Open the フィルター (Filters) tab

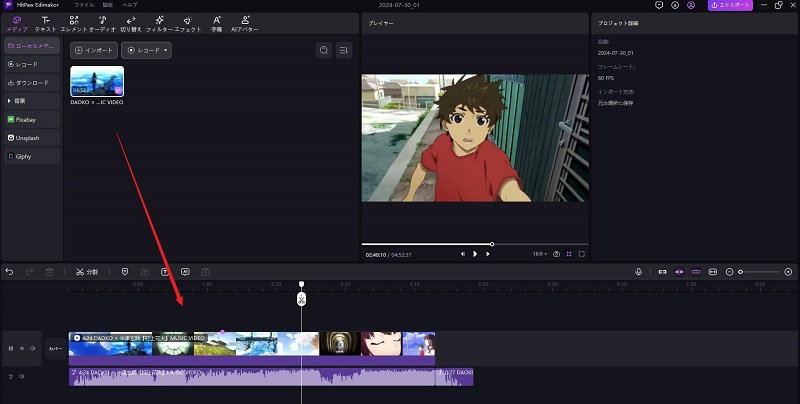pos(159,23)
